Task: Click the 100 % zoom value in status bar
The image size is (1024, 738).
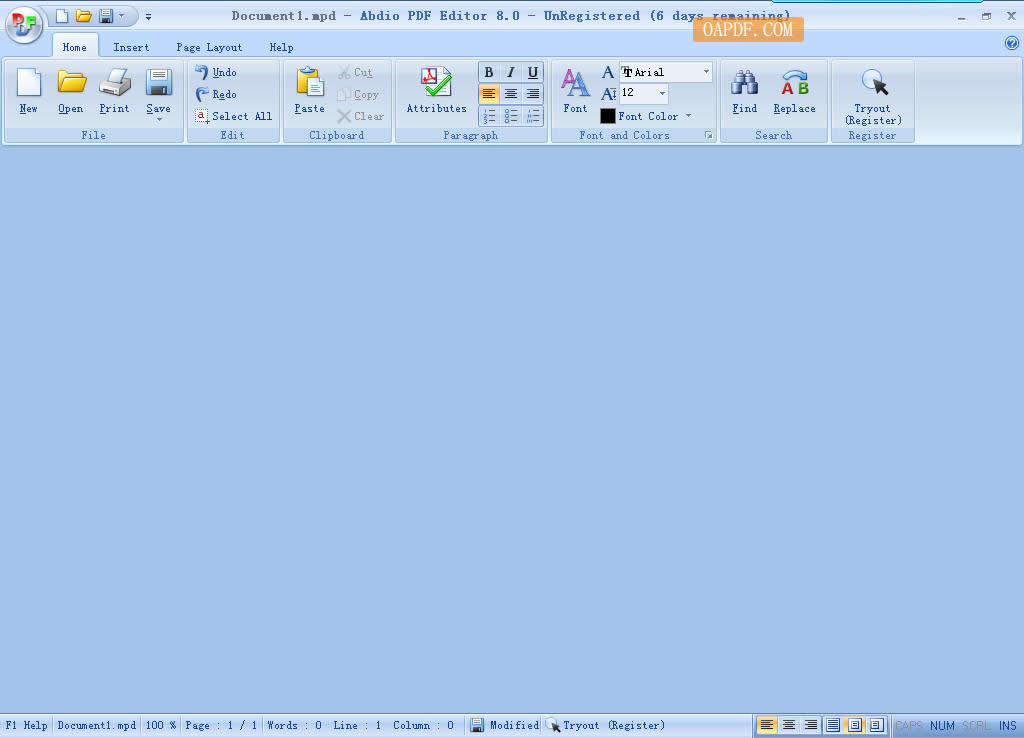Action: point(161,726)
